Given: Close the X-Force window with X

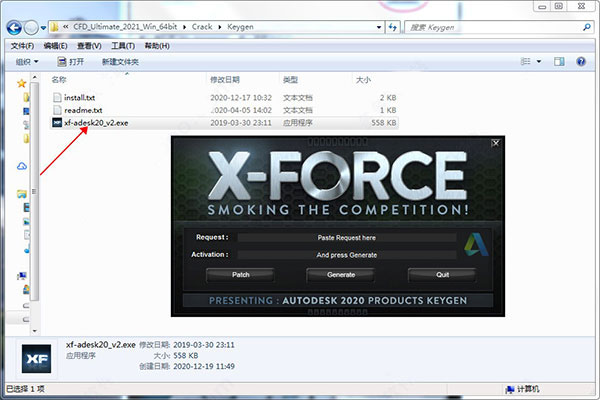Looking at the screenshot, I should (495, 143).
